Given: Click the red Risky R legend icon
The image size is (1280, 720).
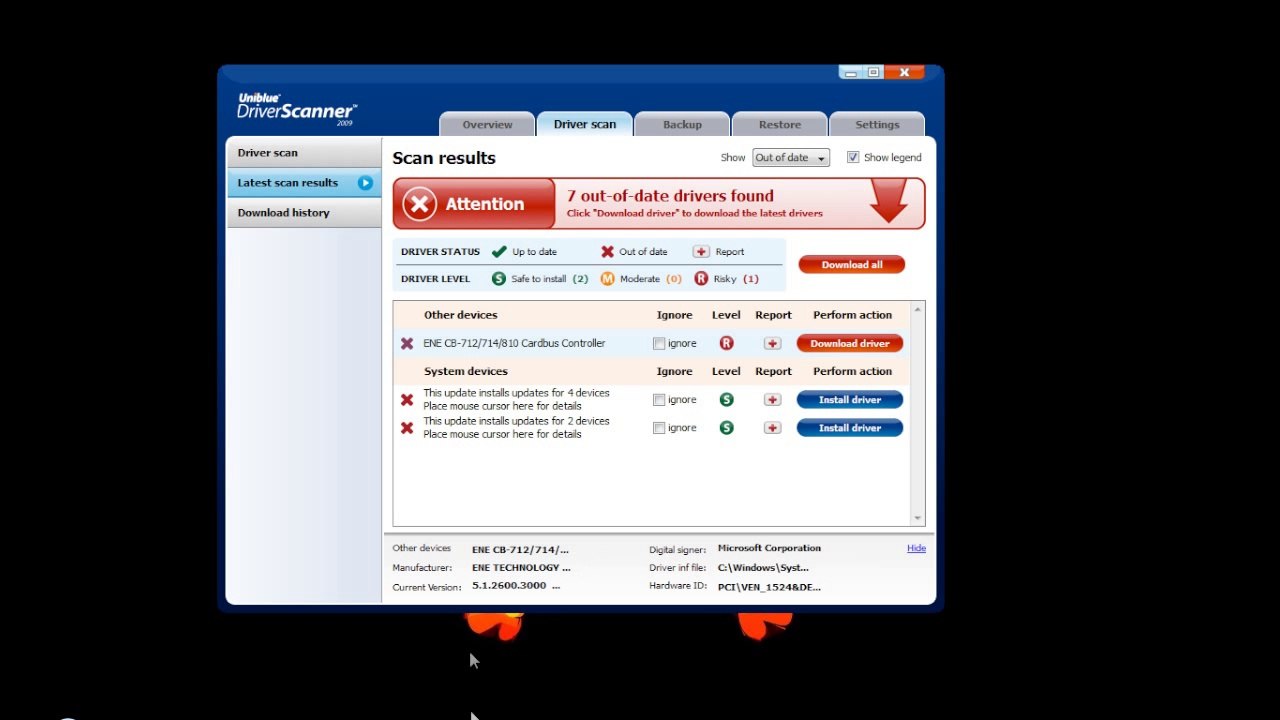Looking at the screenshot, I should click(x=701, y=279).
